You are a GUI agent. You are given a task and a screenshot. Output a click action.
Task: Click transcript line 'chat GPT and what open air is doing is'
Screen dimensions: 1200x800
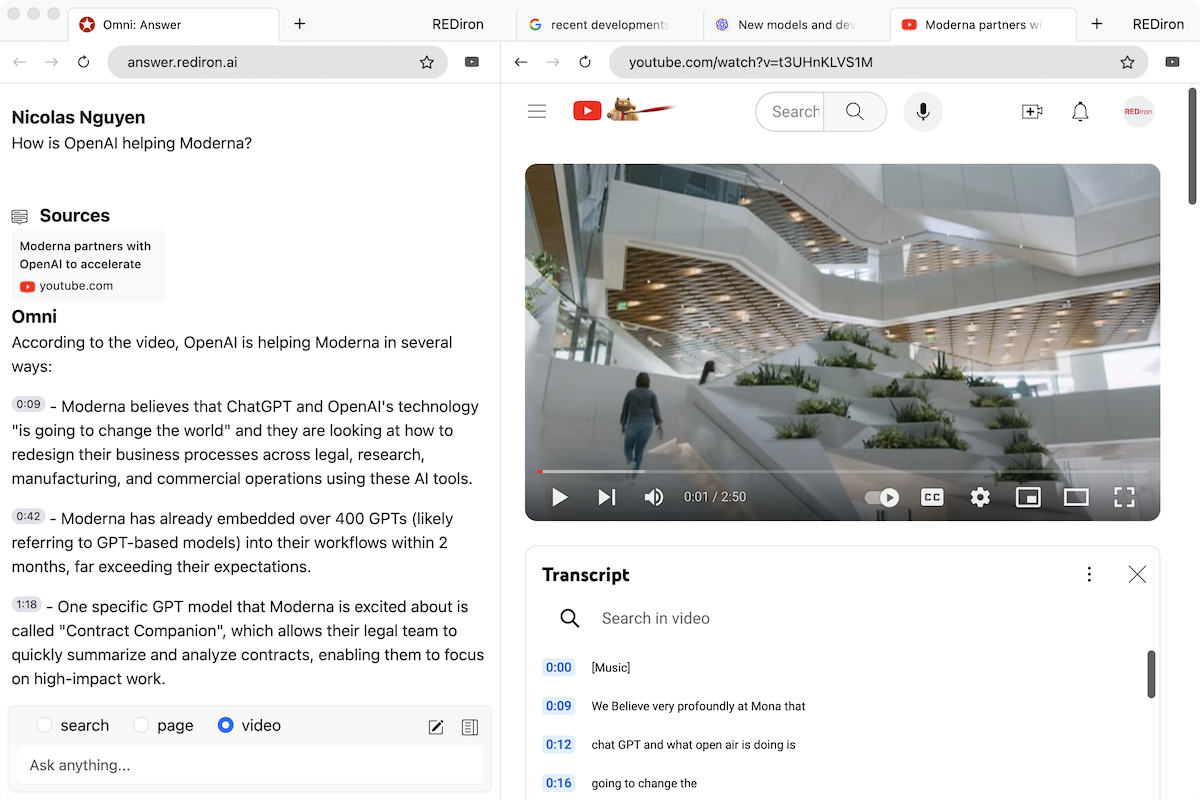(693, 744)
